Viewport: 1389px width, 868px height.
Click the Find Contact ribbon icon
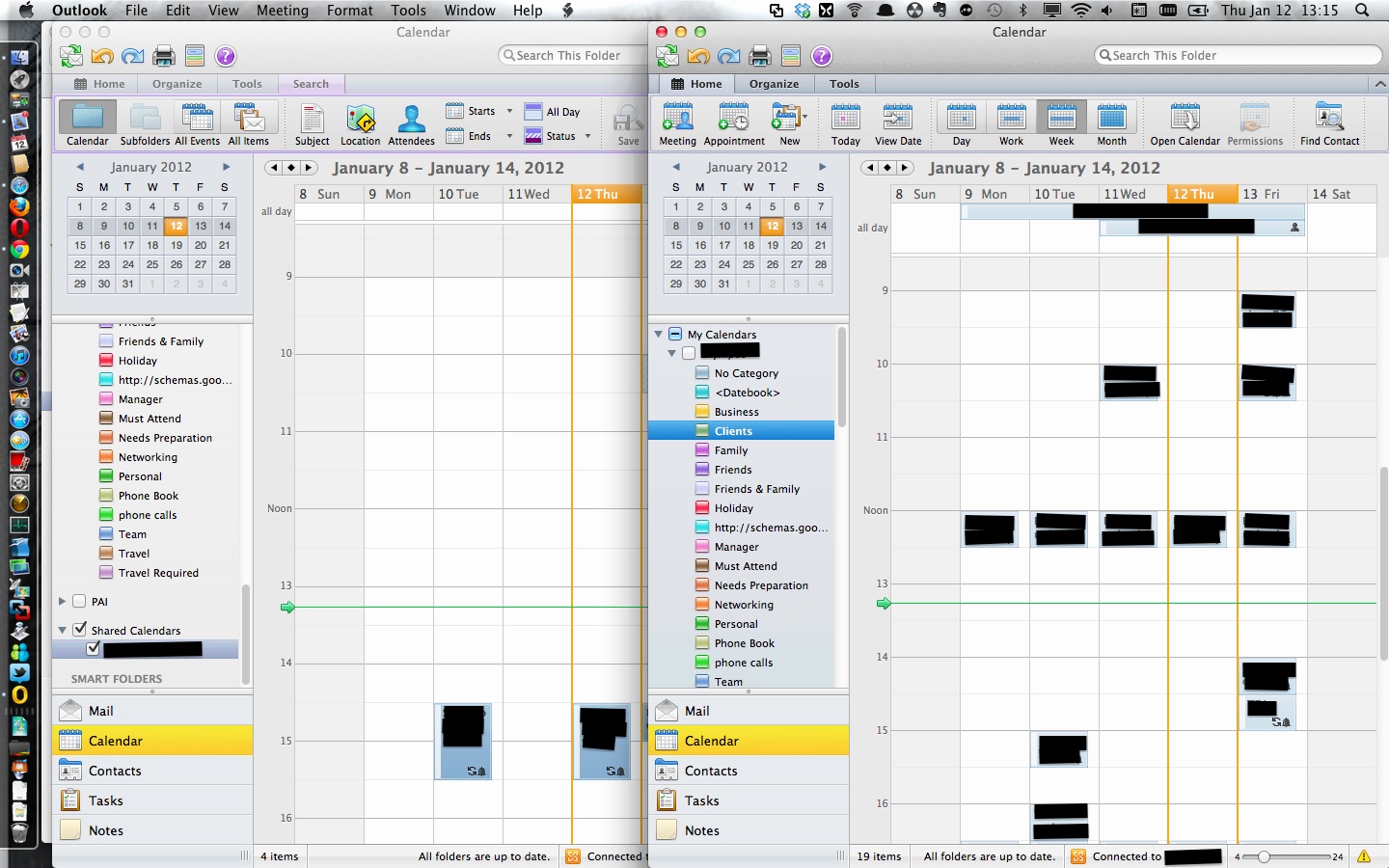(1329, 124)
